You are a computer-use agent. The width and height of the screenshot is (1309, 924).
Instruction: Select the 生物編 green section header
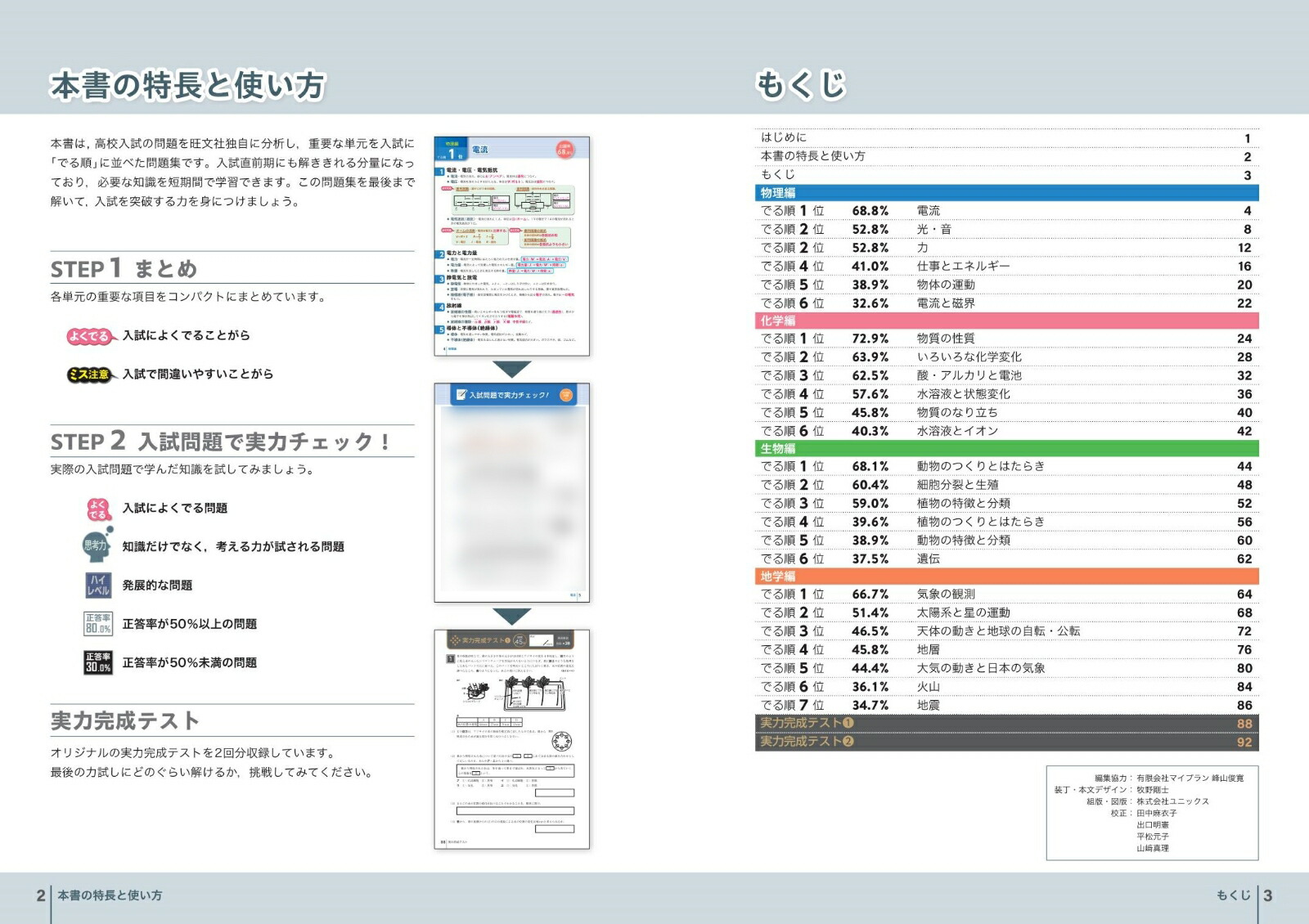[x=1007, y=448]
